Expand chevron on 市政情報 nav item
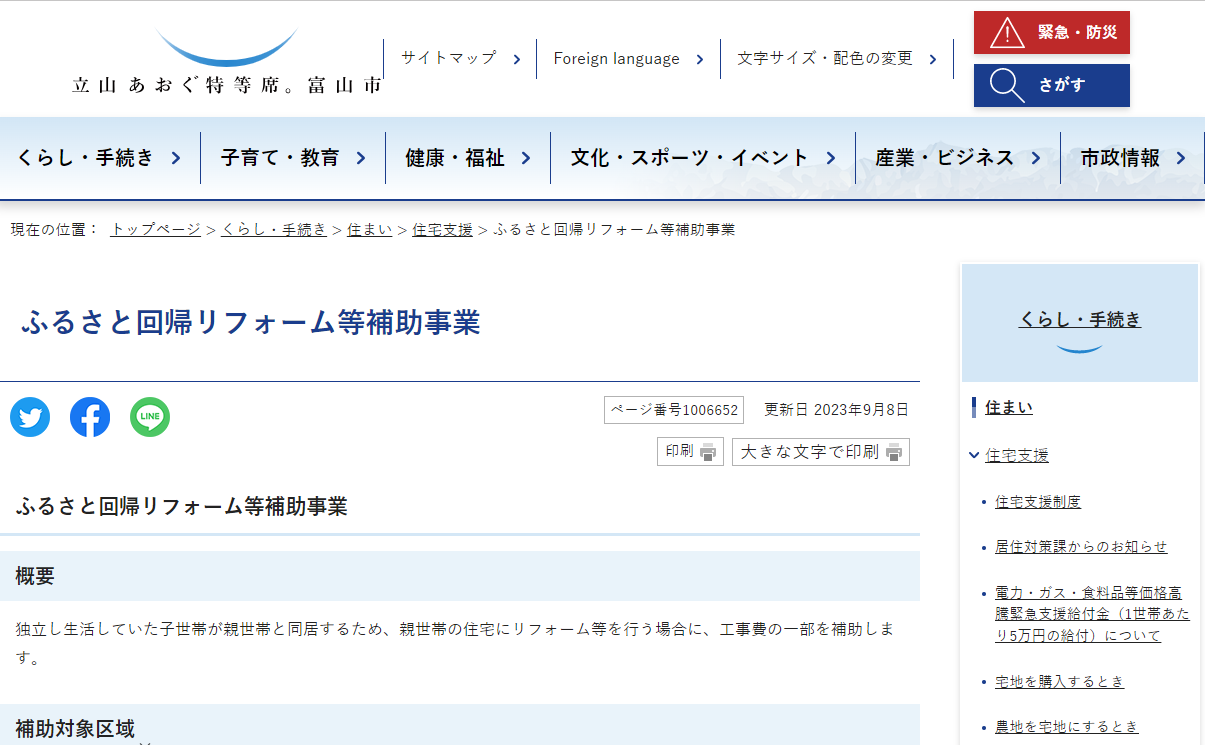 (1181, 158)
